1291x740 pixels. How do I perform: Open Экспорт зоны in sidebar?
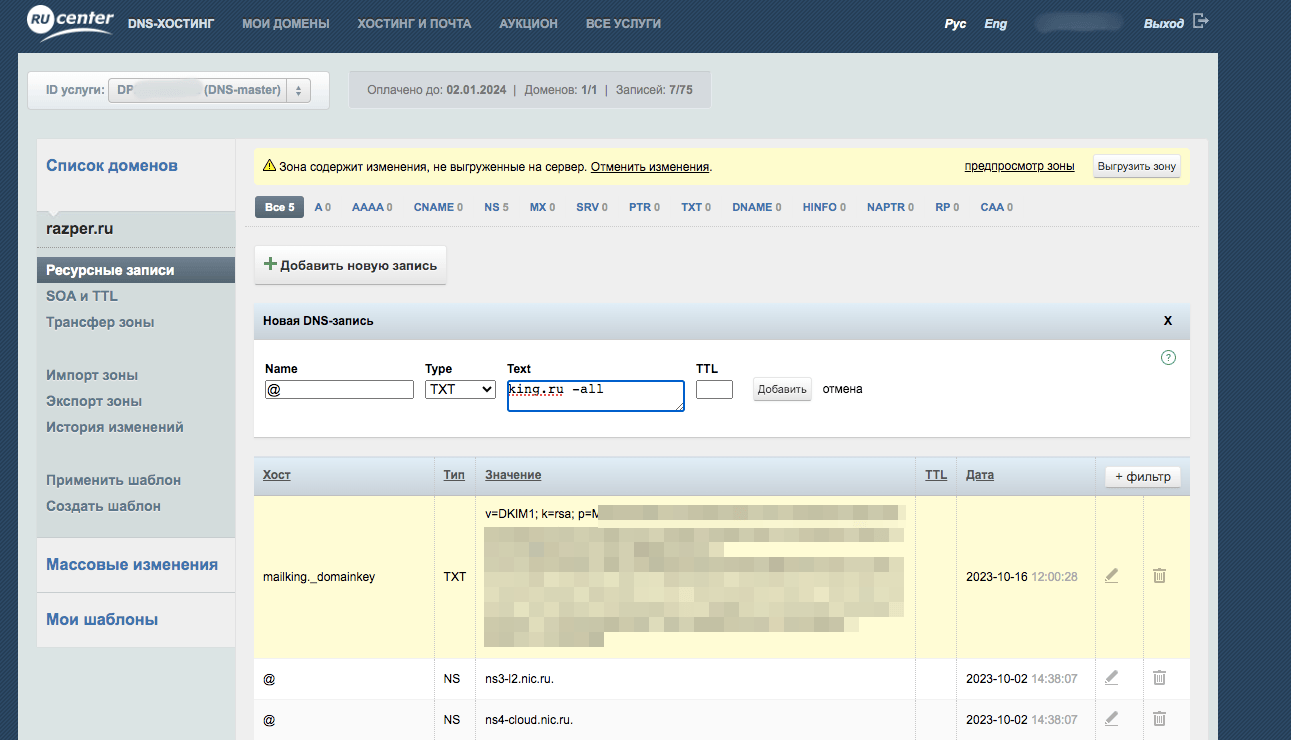94,401
